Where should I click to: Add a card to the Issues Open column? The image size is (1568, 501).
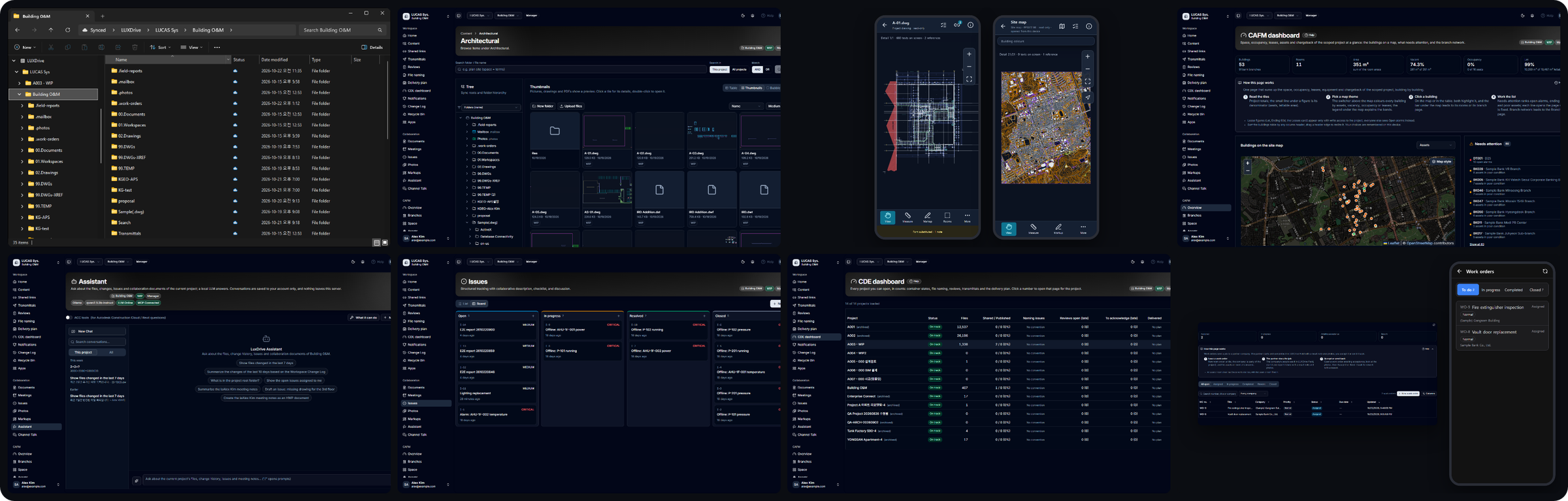pos(533,316)
